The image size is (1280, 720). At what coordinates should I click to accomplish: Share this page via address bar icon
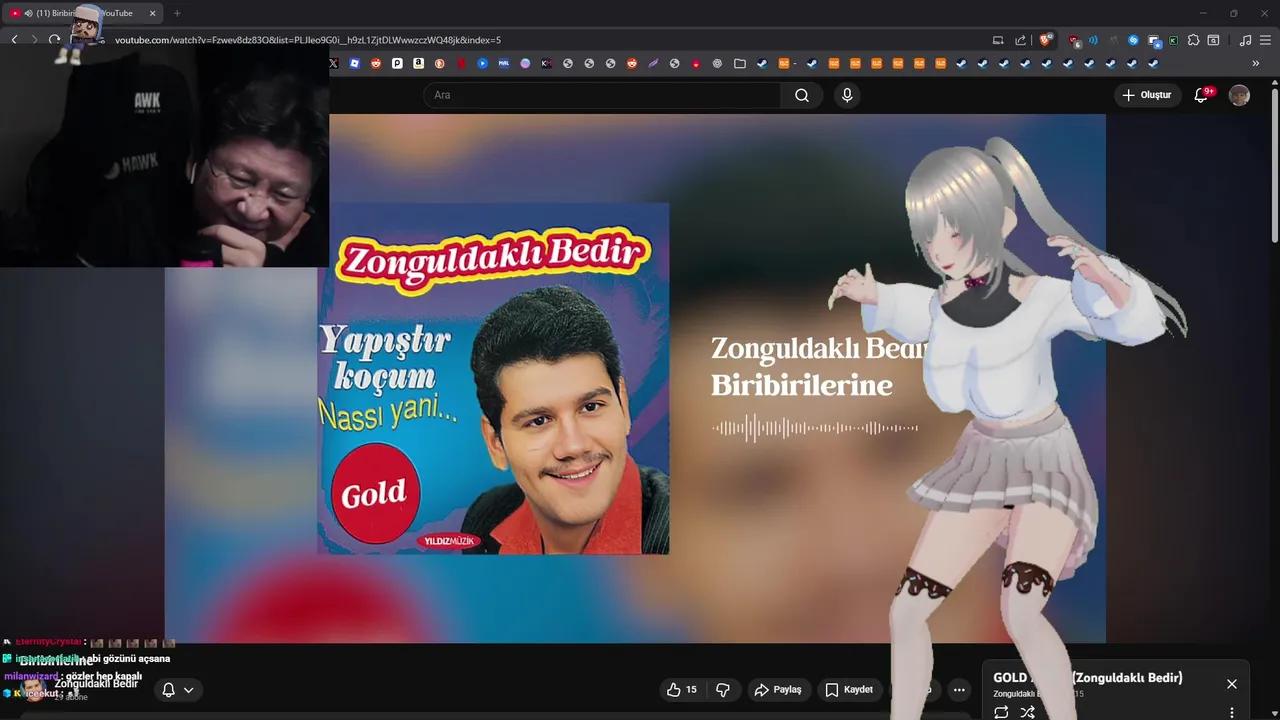pyautogui.click(x=1020, y=40)
